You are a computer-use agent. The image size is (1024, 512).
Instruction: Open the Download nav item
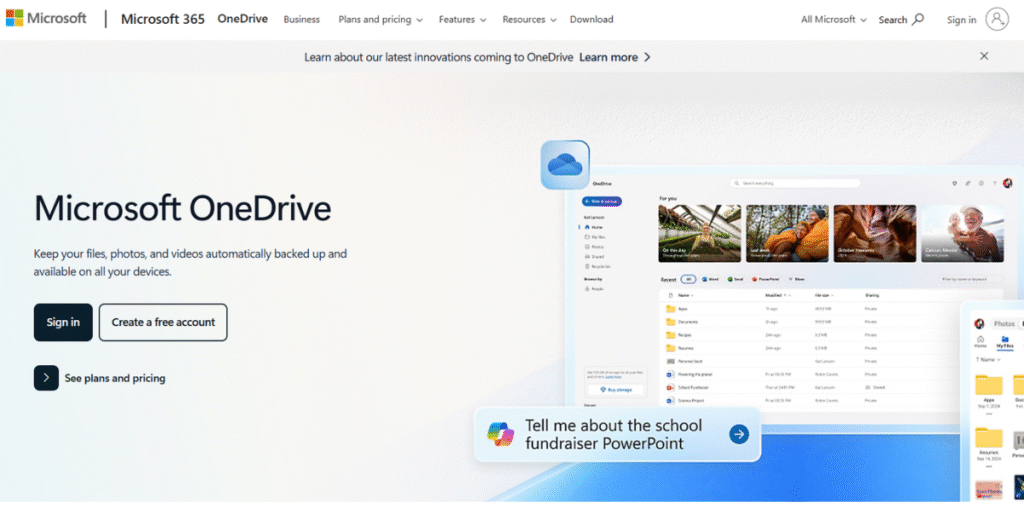click(592, 20)
